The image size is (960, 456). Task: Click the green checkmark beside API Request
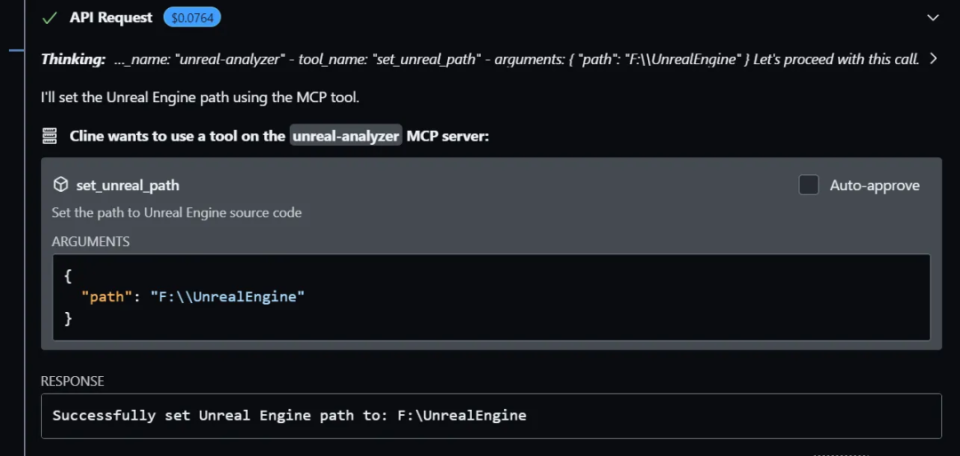click(x=50, y=18)
